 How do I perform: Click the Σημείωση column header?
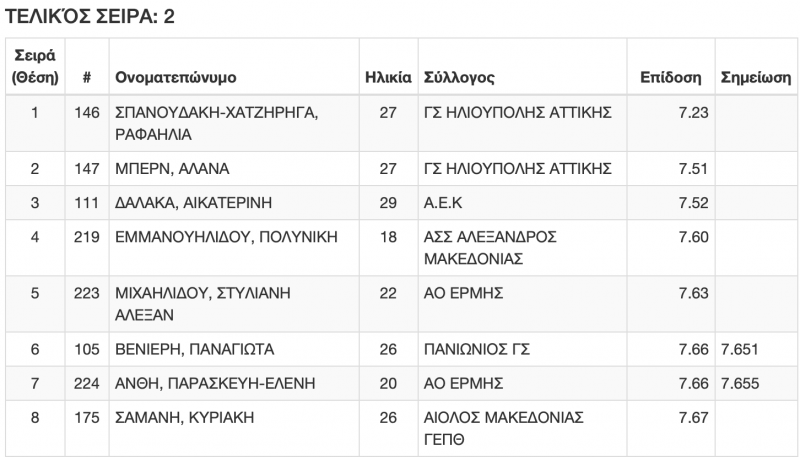tap(755, 78)
